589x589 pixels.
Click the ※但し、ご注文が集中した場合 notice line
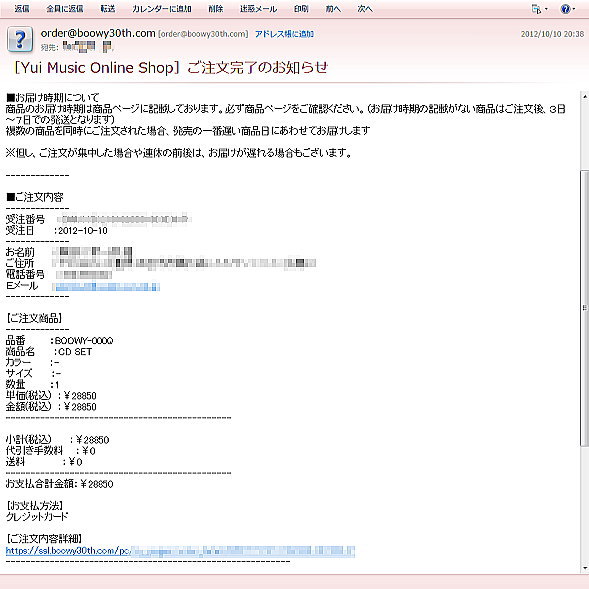click(179, 153)
